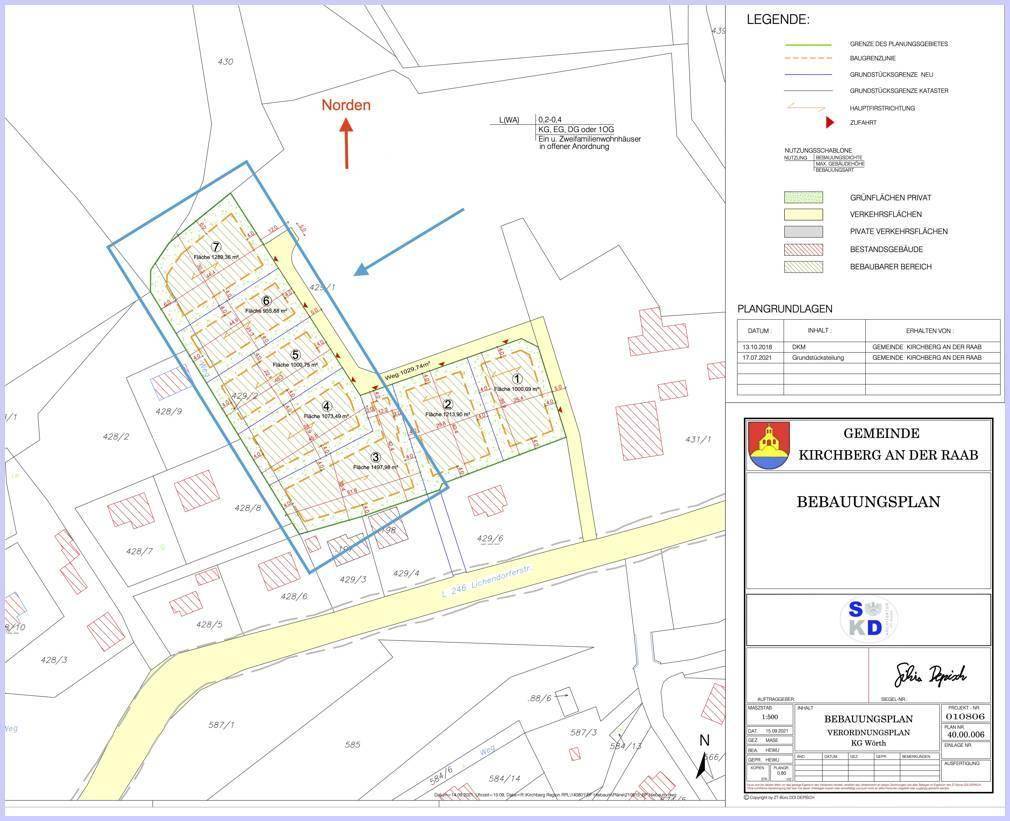The image size is (1010, 821).
Task: Click the Verkehrsflächen yellow swatch
Action: click(803, 214)
